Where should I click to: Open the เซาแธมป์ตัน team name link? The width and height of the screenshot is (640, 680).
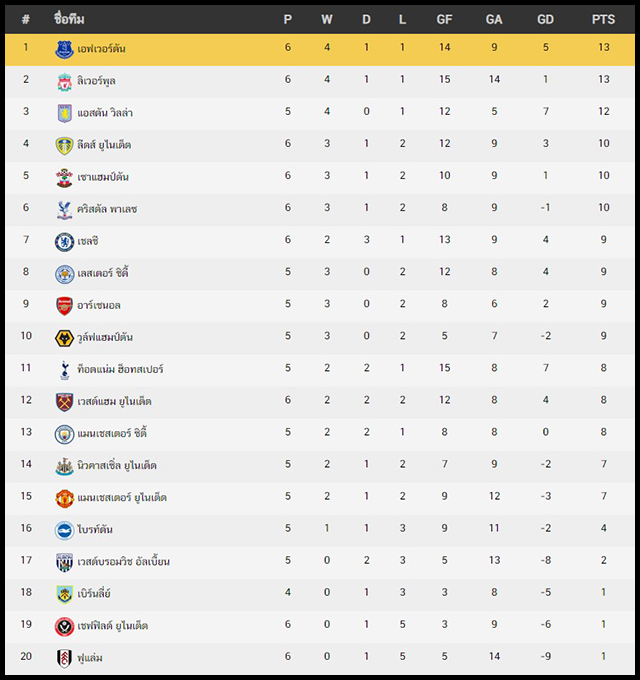point(103,177)
